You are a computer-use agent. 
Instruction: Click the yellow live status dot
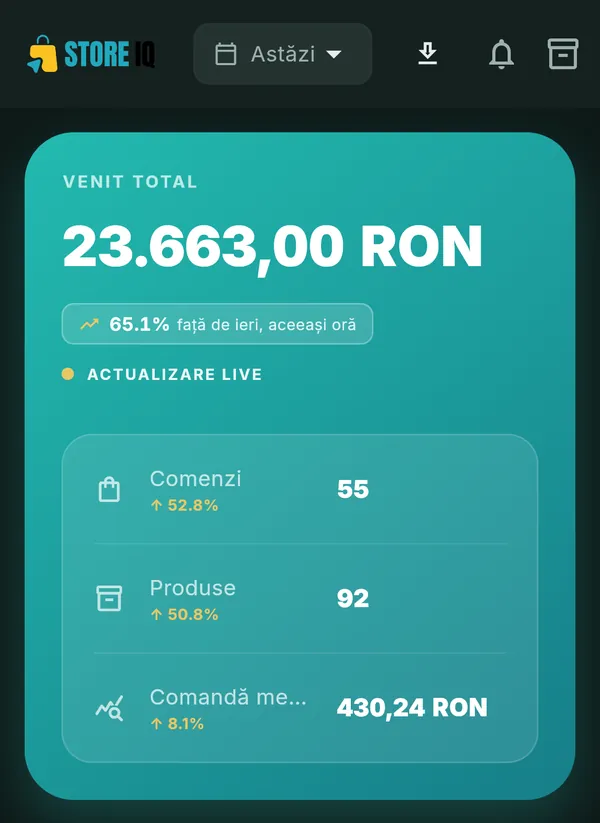pyautogui.click(x=68, y=374)
